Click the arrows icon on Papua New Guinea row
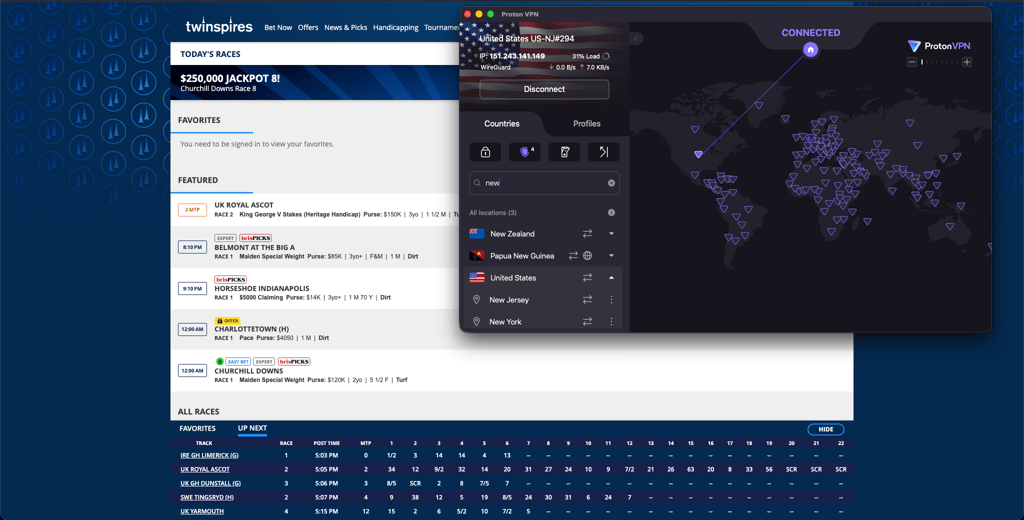This screenshot has width=1024, height=520. tap(573, 255)
